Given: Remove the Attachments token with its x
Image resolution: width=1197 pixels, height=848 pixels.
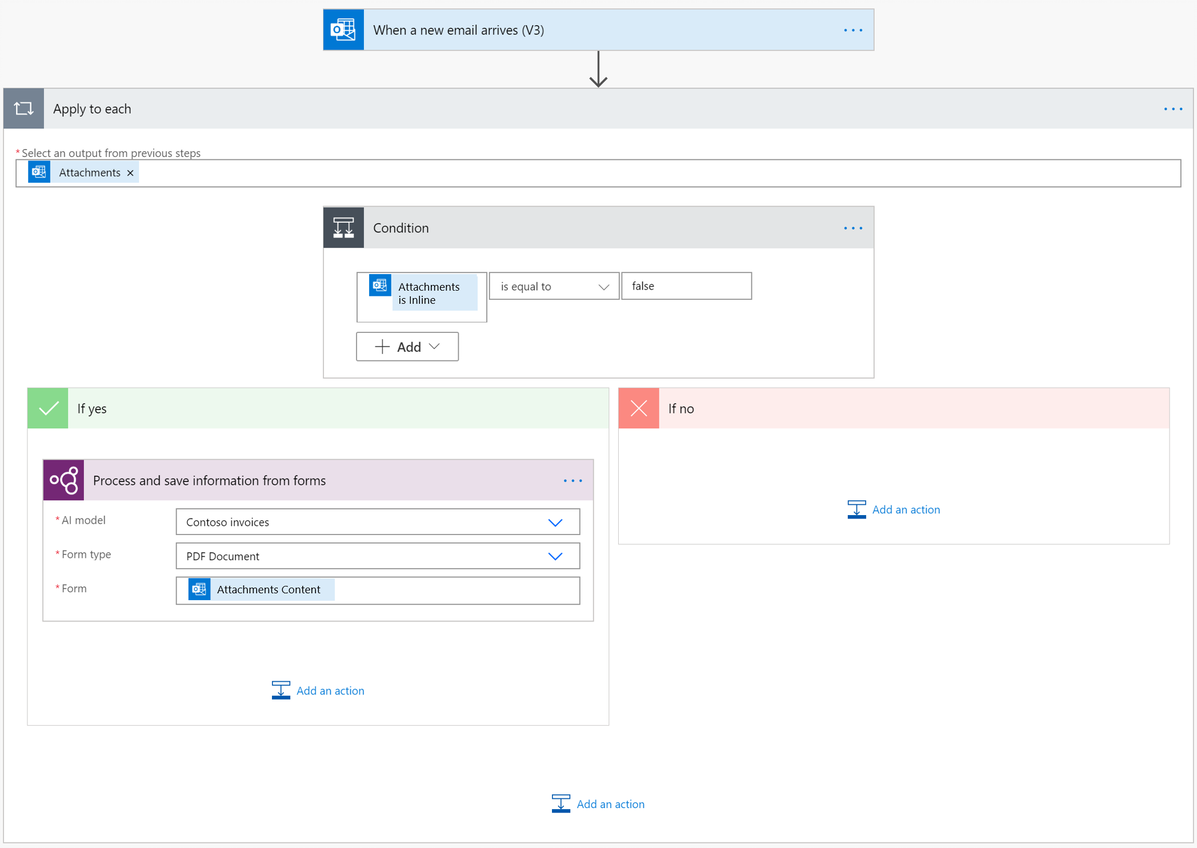Looking at the screenshot, I should click(129, 171).
